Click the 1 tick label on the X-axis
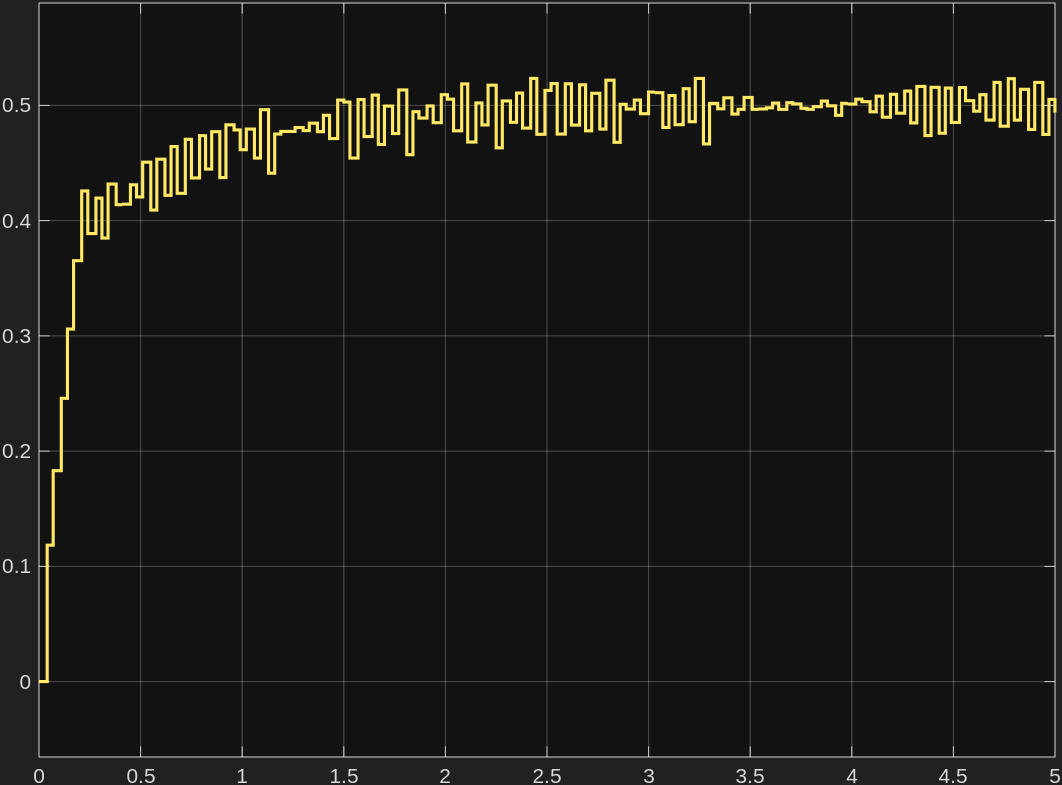 [x=242, y=775]
